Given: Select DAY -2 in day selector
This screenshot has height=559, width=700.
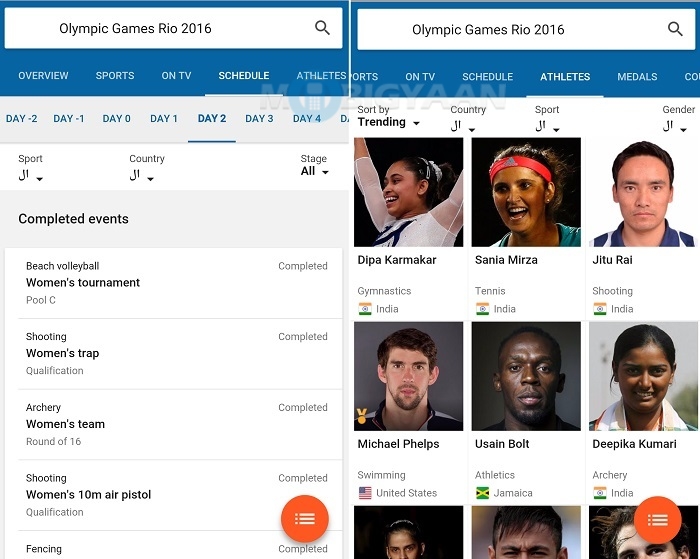Looking at the screenshot, I should coord(21,119).
